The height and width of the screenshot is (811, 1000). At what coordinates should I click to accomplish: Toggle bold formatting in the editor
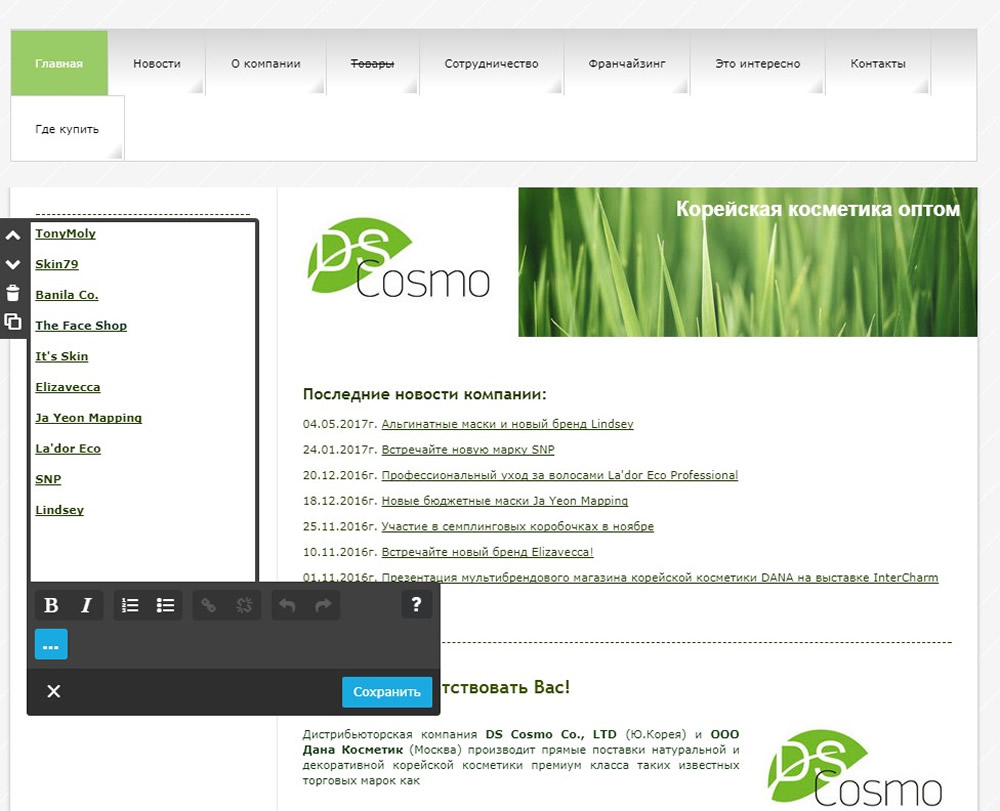pyautogui.click(x=51, y=605)
